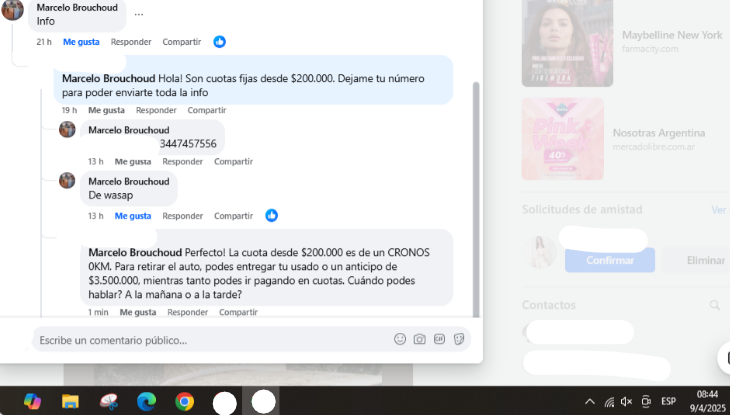Toggle the muted volume icon in tray

626,401
